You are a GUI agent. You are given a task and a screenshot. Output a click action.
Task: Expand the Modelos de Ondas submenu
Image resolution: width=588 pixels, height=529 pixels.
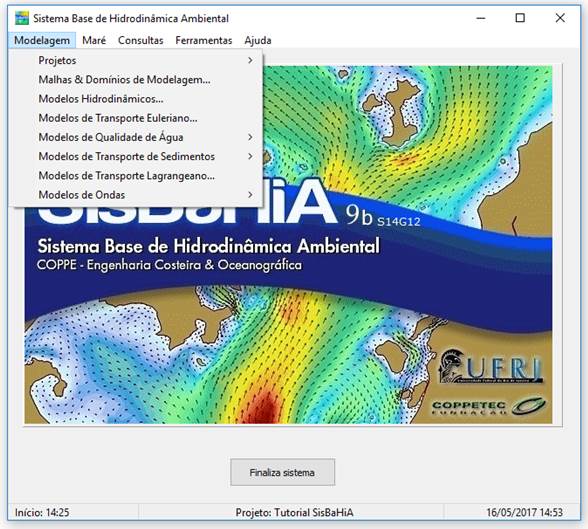tap(136, 195)
